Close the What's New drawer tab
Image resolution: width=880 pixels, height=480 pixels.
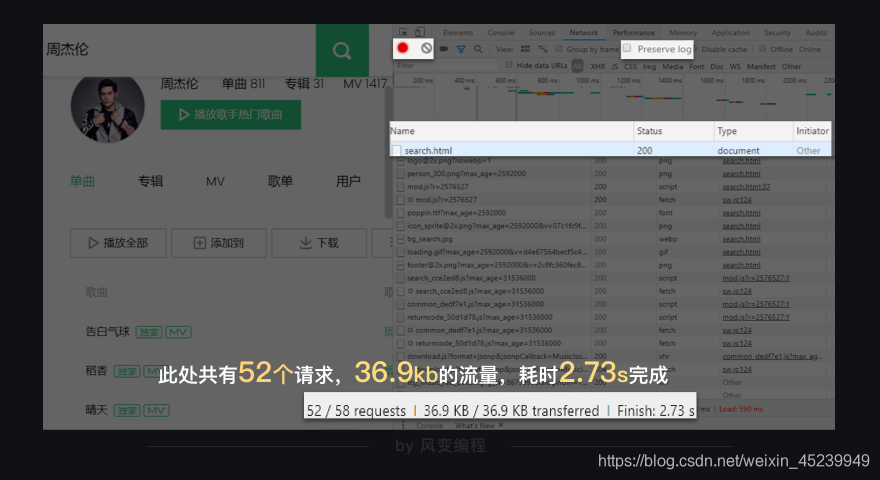tap(501, 426)
